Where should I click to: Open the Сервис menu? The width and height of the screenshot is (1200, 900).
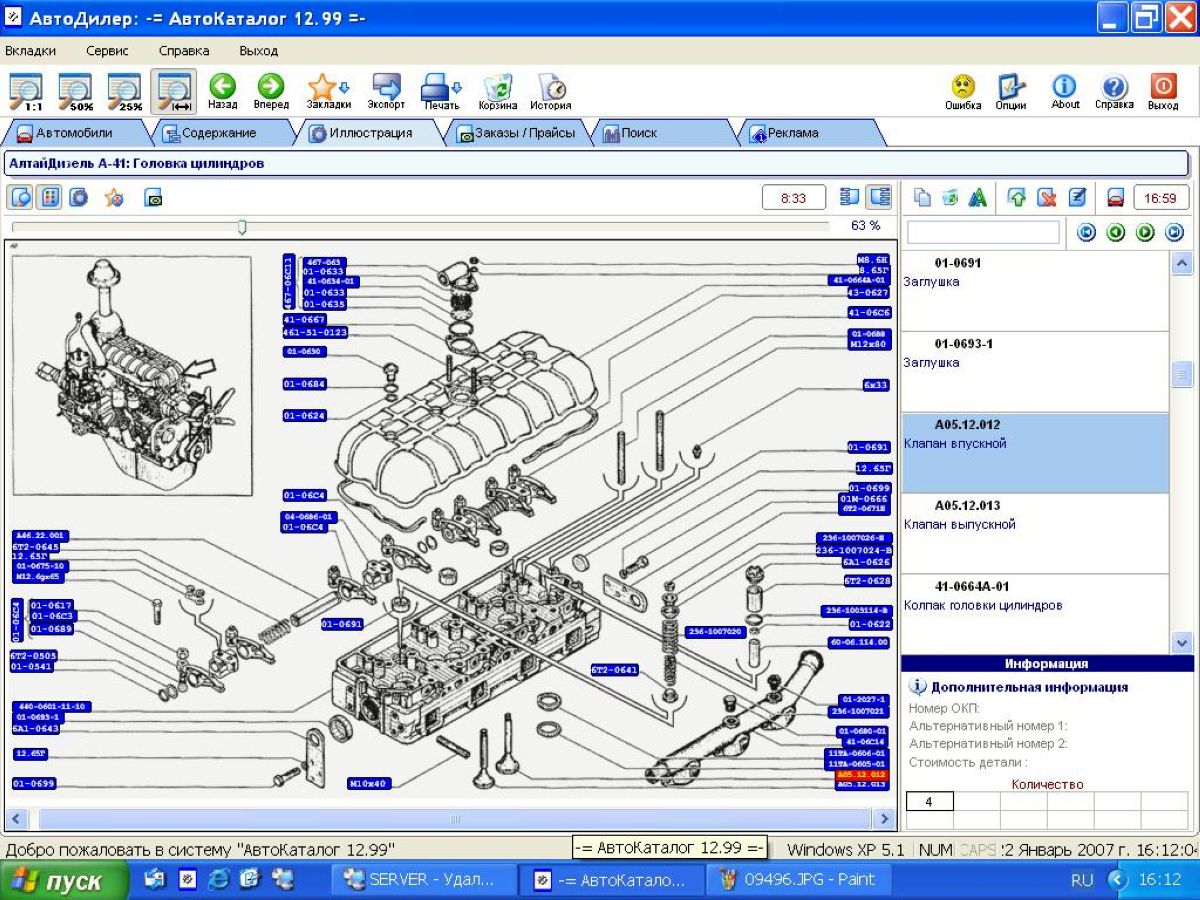coord(106,50)
